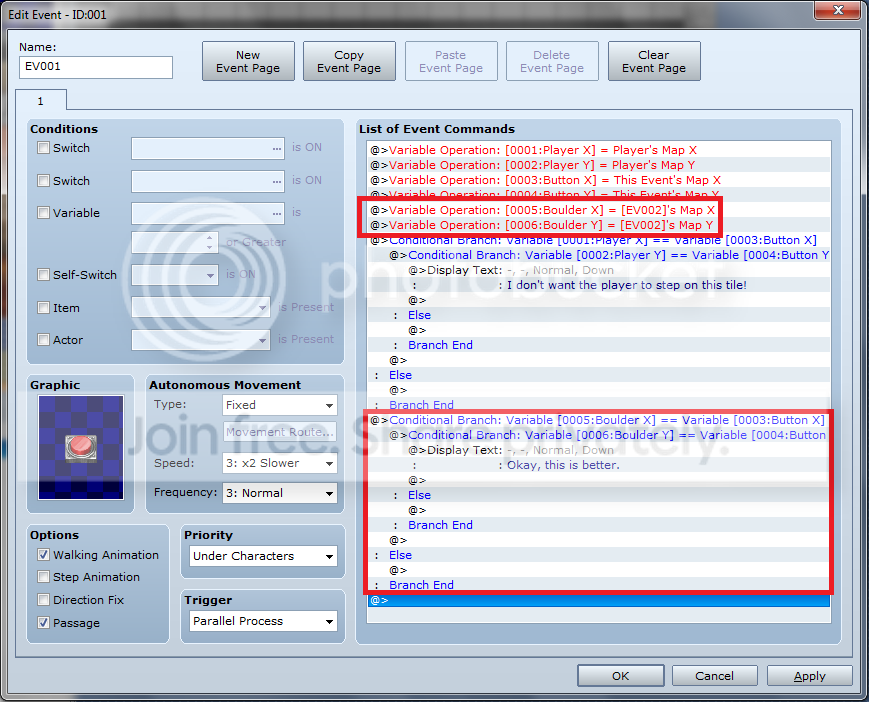Screen dimensions: 869x702
Task: Click the Movement Route button
Action: tap(280, 432)
